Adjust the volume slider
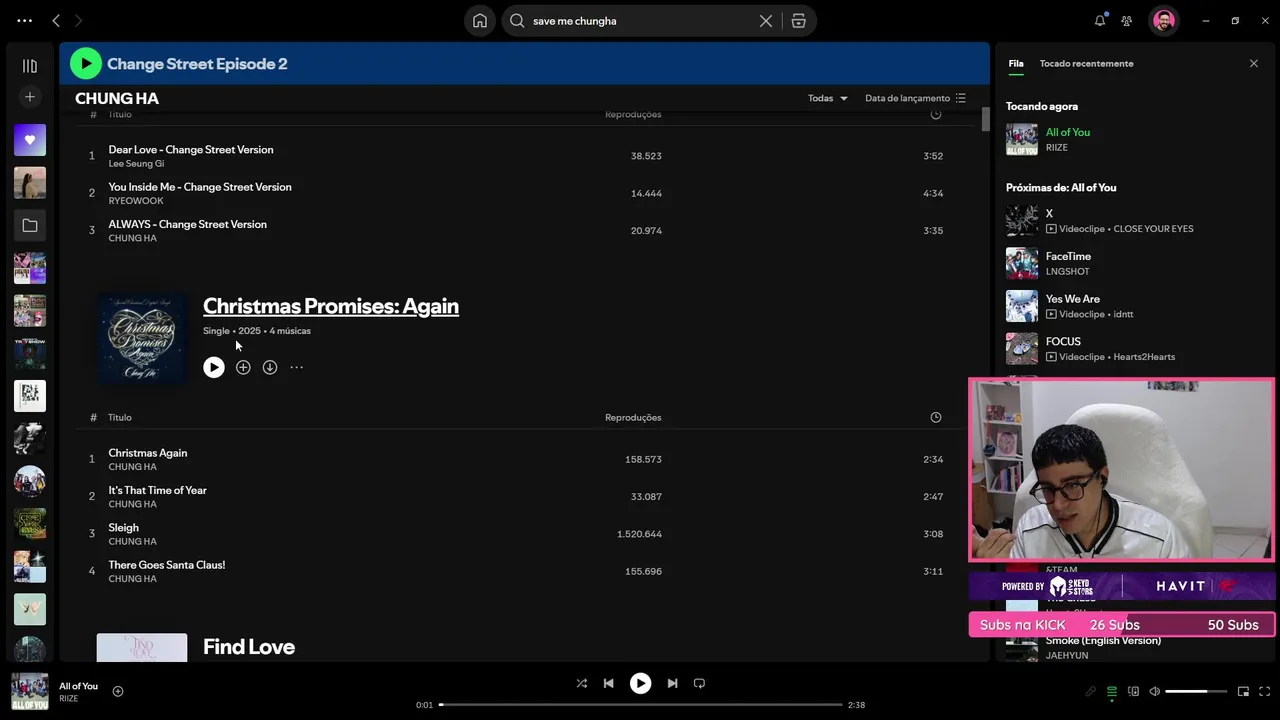This screenshot has width=1280, height=720. 1196,691
